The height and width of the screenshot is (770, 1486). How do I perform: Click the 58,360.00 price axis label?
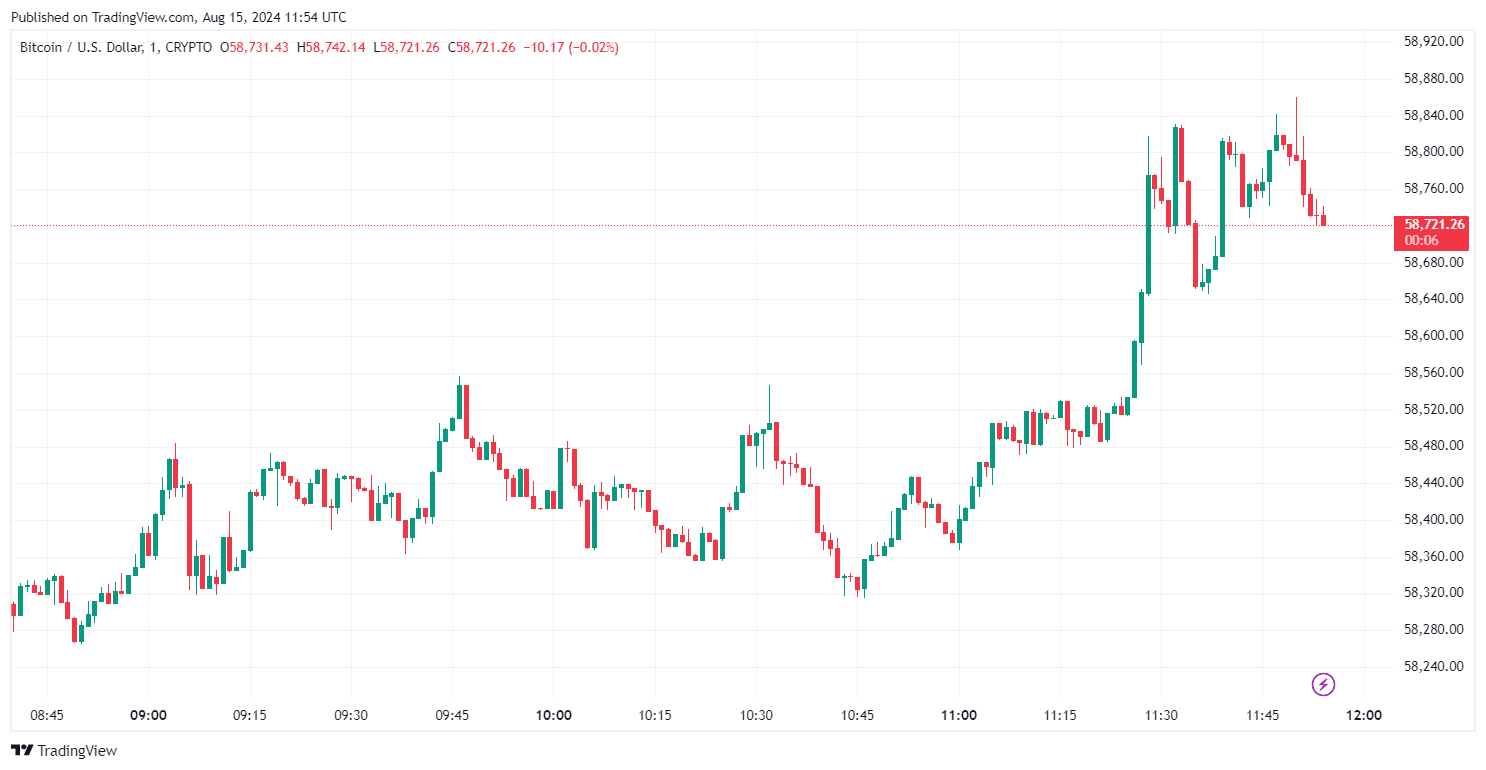pos(1434,556)
